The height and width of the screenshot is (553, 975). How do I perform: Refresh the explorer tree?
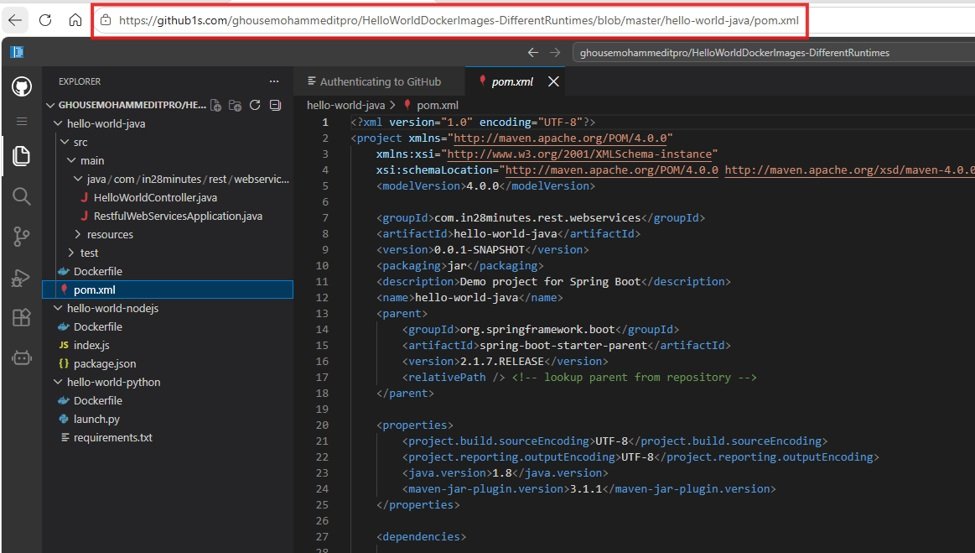tap(255, 105)
